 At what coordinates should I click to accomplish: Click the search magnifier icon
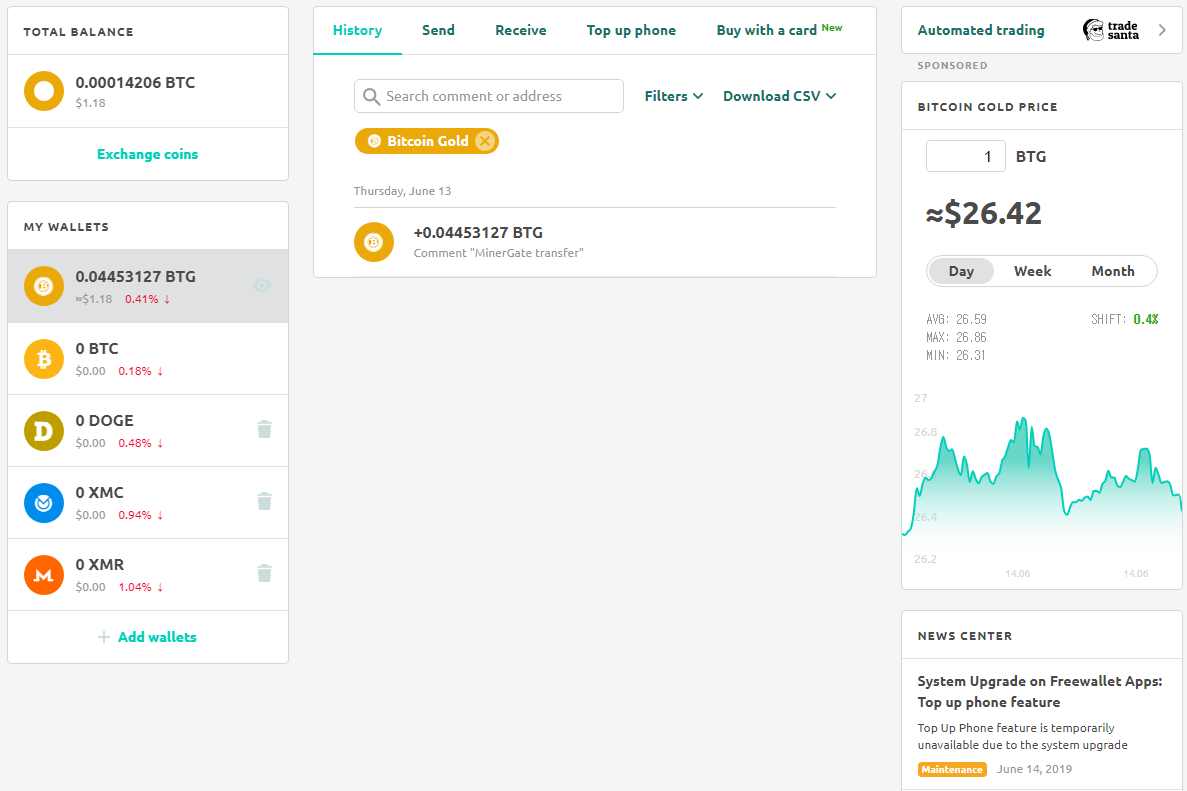[371, 96]
